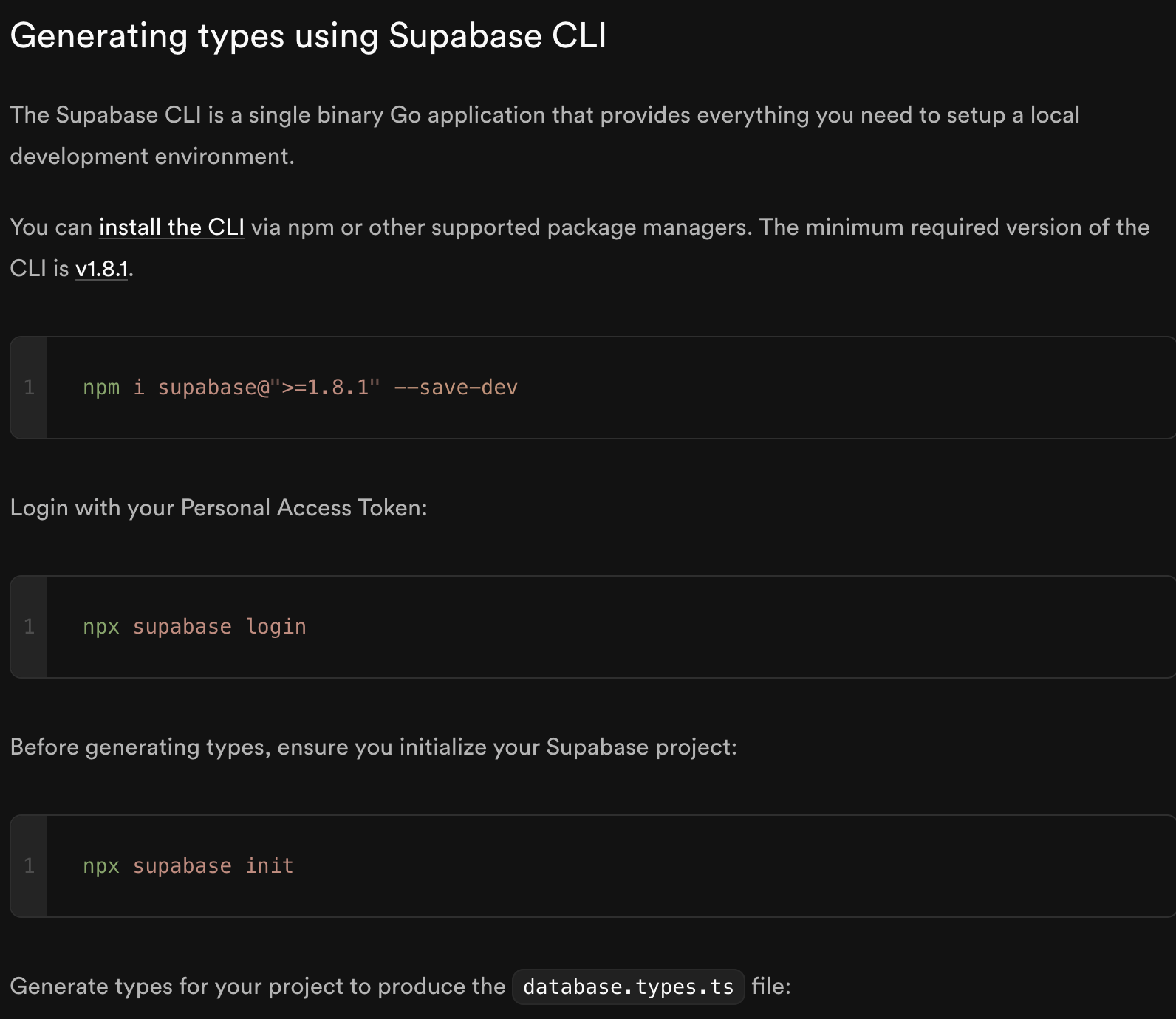
Task: Click the "Before generating types" paragraph
Action: pos(373,747)
